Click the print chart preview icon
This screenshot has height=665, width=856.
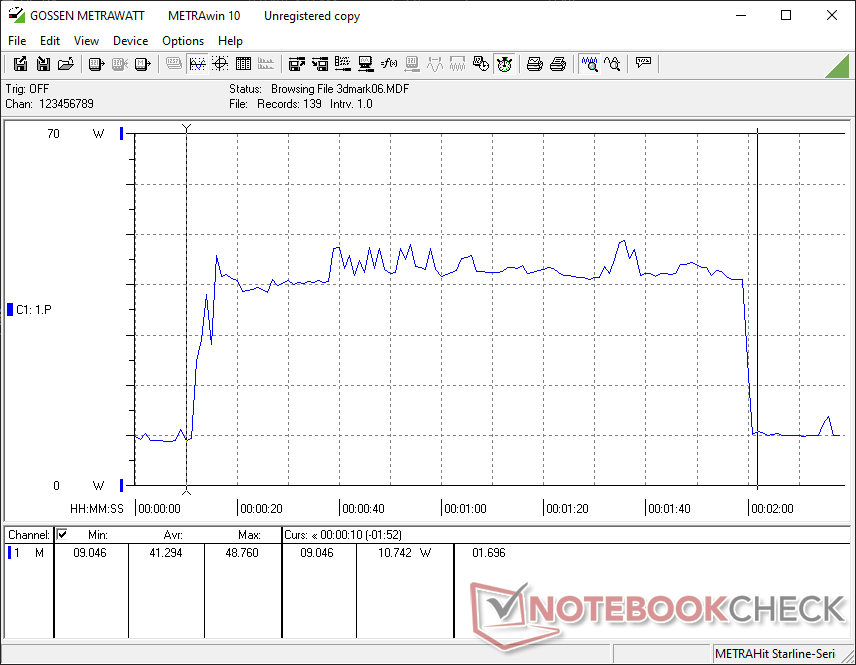pyautogui.click(x=534, y=64)
